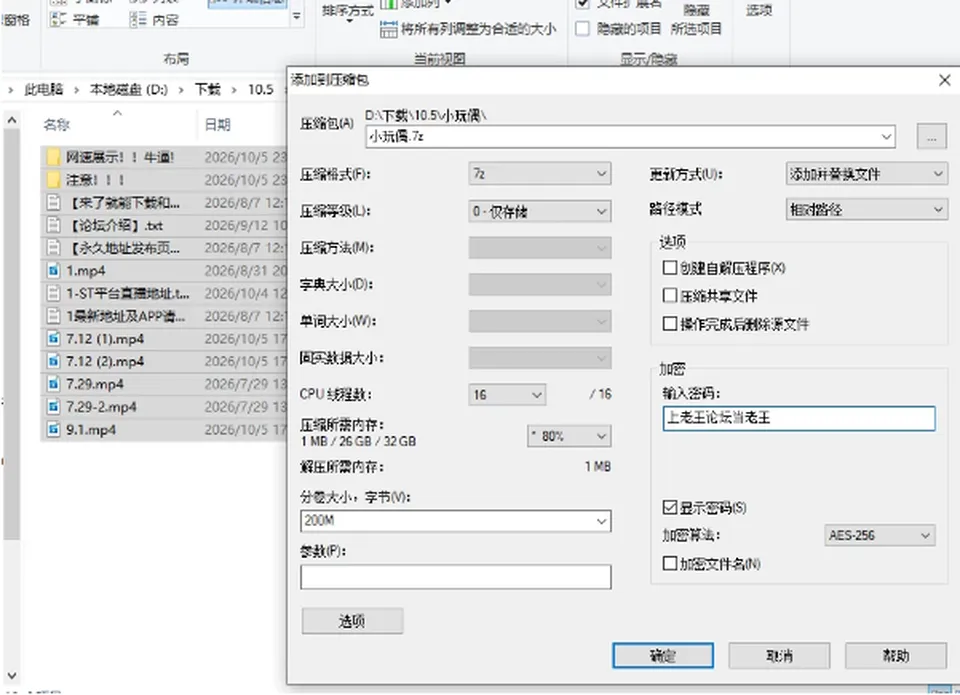Go to 此电脑 in the address breadcrumb

click(43, 89)
